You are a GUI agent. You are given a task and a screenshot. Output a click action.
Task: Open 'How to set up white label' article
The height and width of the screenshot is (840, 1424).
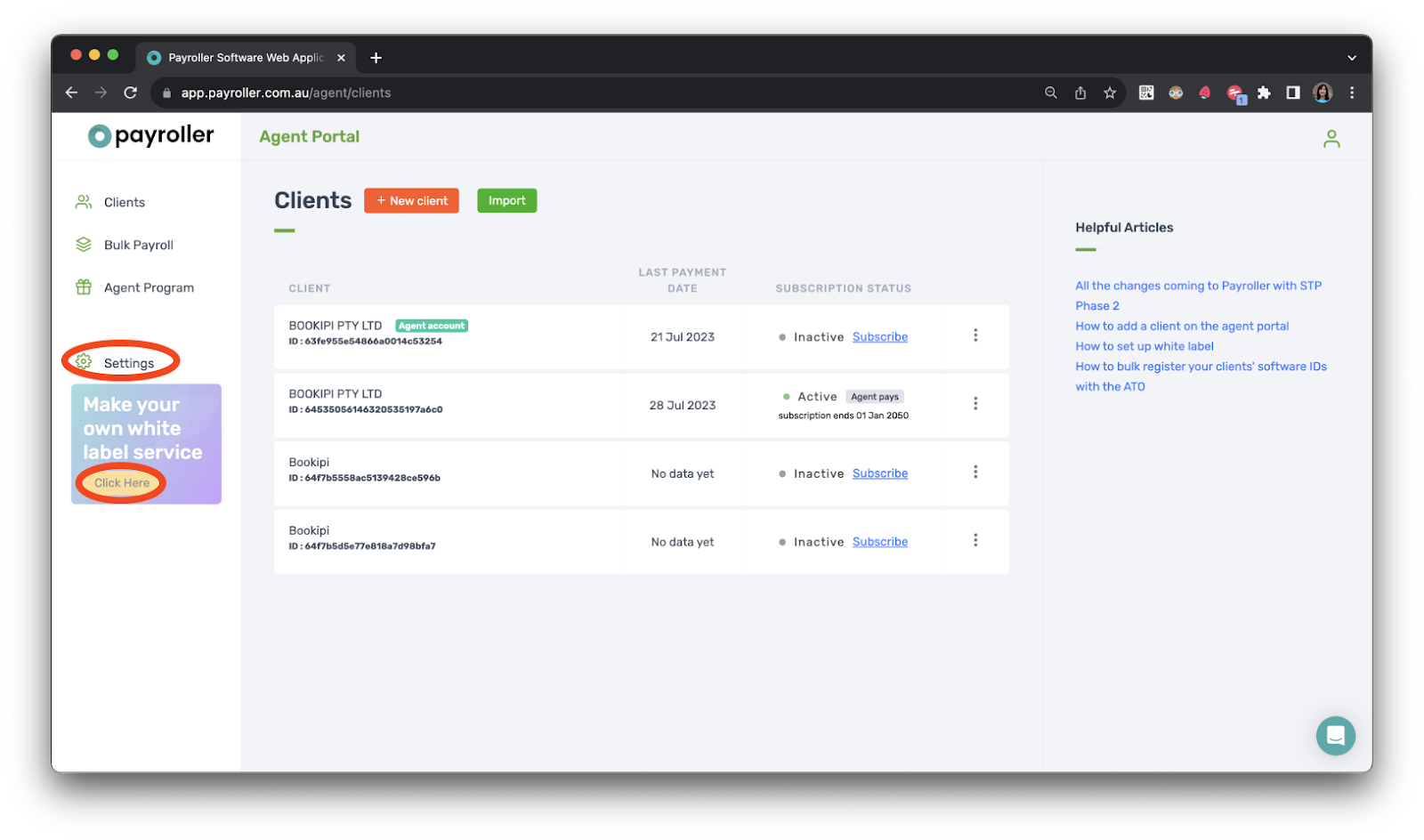(x=1145, y=347)
